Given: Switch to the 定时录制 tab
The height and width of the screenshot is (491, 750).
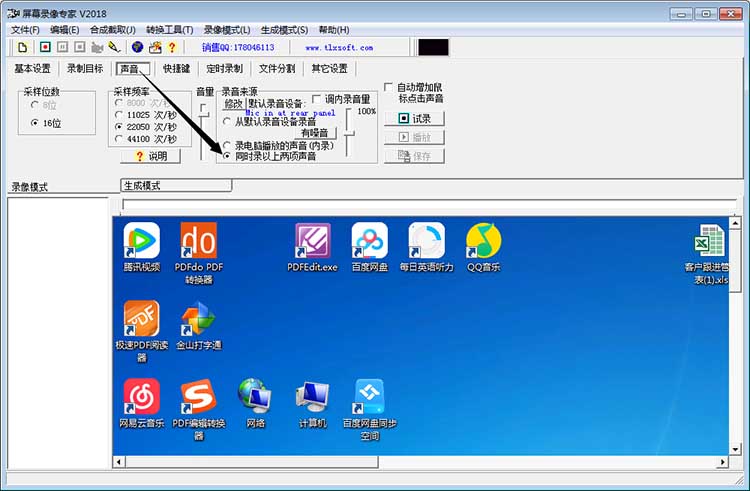Looking at the screenshot, I should pyautogui.click(x=224, y=68).
